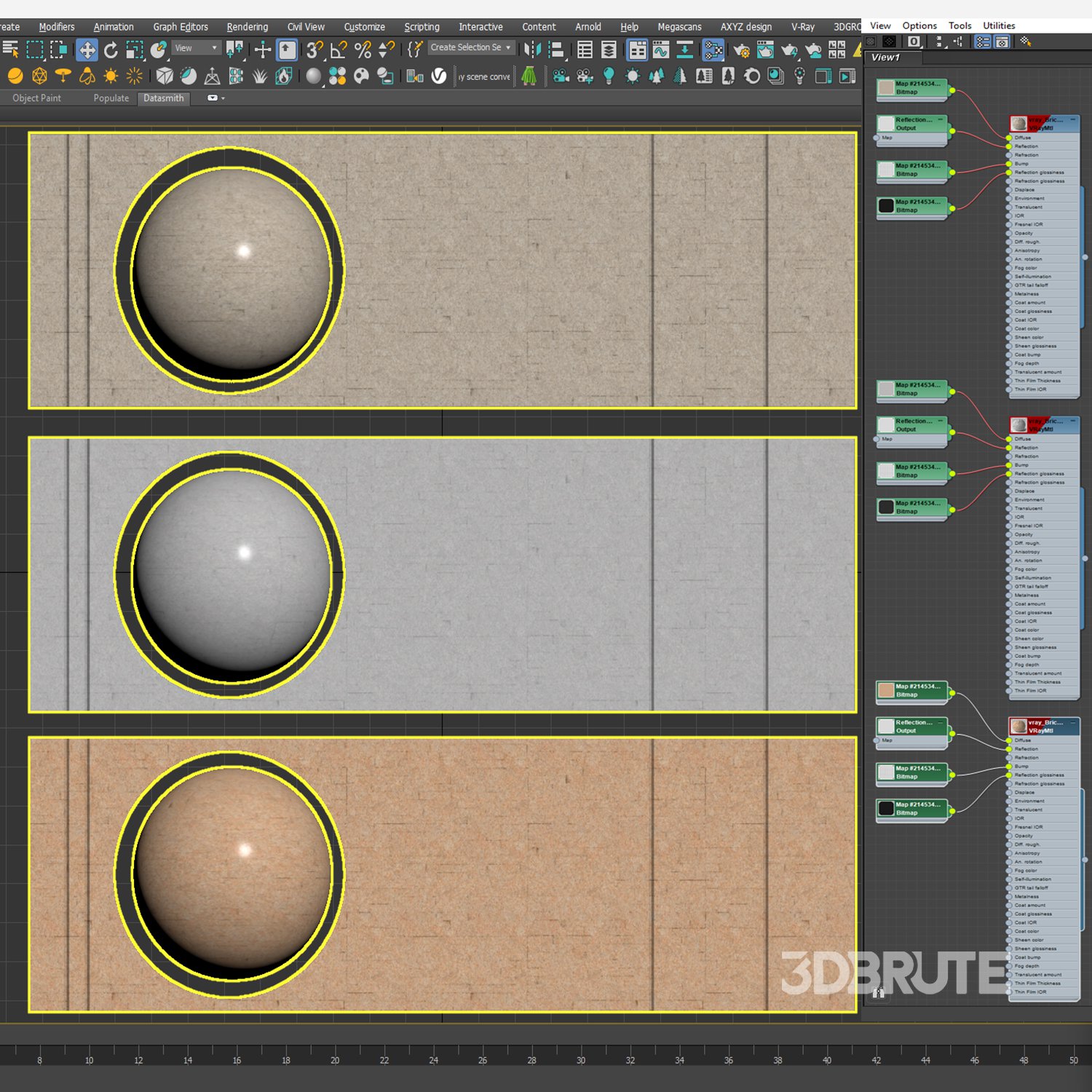Expand the Create Selection Set dropdown
Viewport: 1092px width, 1092px height.
[508, 47]
